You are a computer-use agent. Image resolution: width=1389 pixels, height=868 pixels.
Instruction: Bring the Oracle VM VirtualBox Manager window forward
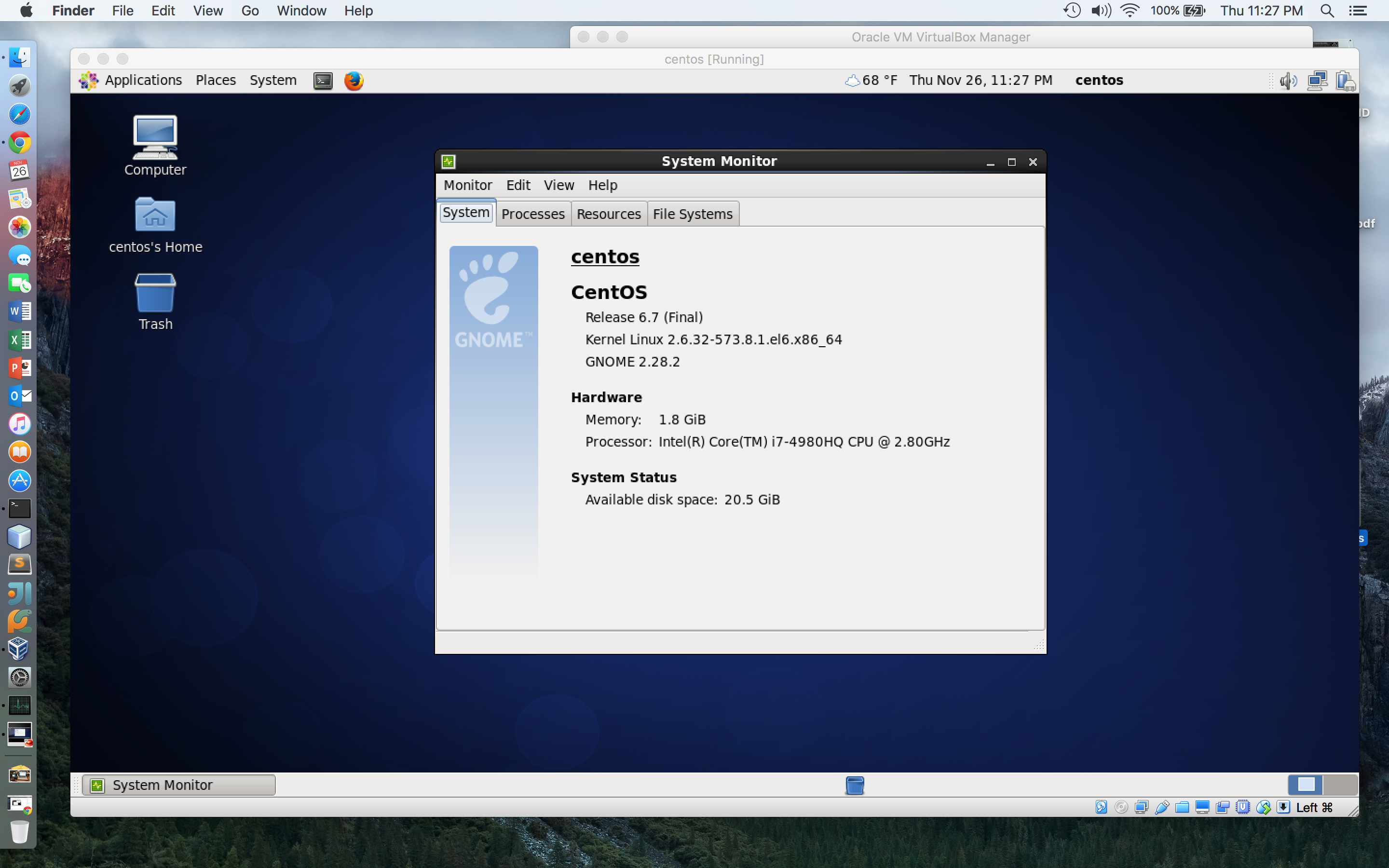940,37
